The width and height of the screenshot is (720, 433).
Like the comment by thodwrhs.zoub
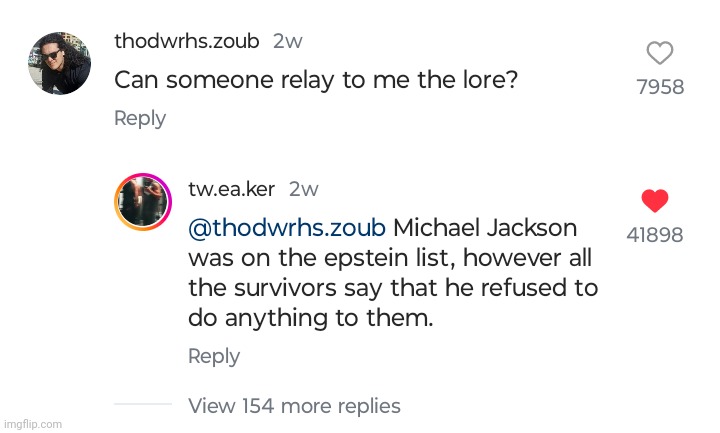click(x=660, y=53)
